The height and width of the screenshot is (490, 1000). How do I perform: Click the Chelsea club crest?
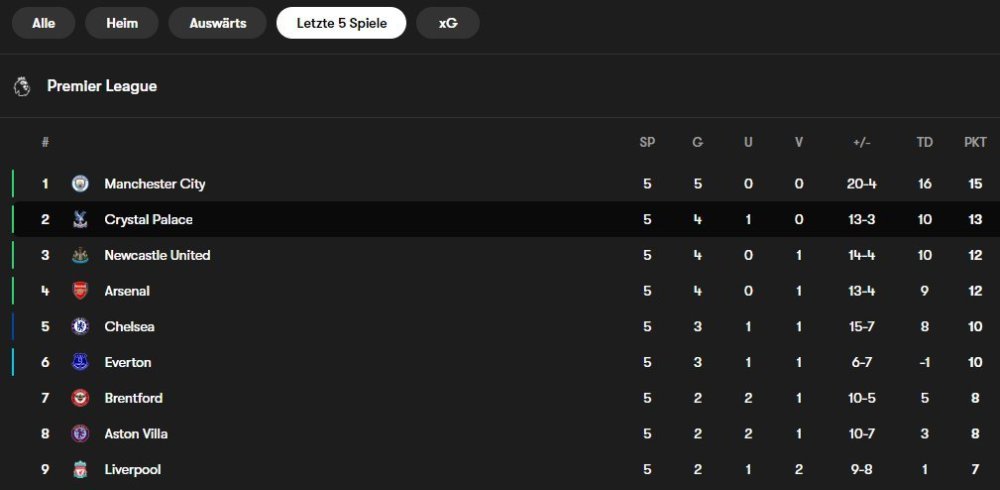[80, 326]
